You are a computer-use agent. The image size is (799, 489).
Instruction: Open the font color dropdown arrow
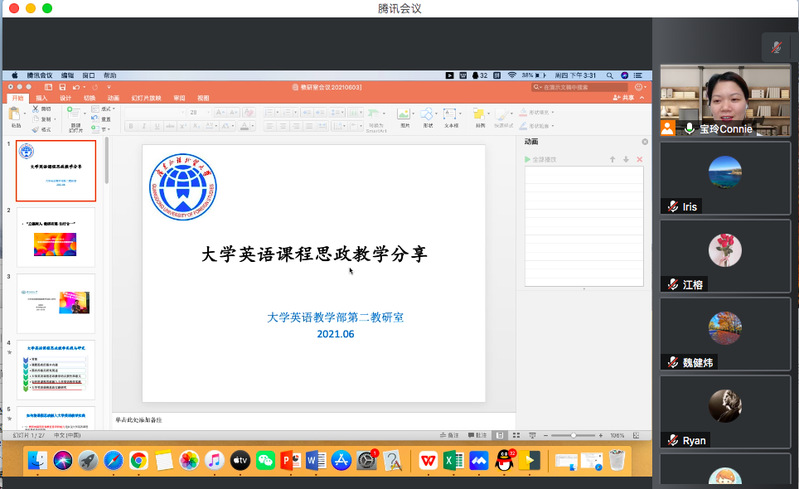pyautogui.click(x=252, y=126)
